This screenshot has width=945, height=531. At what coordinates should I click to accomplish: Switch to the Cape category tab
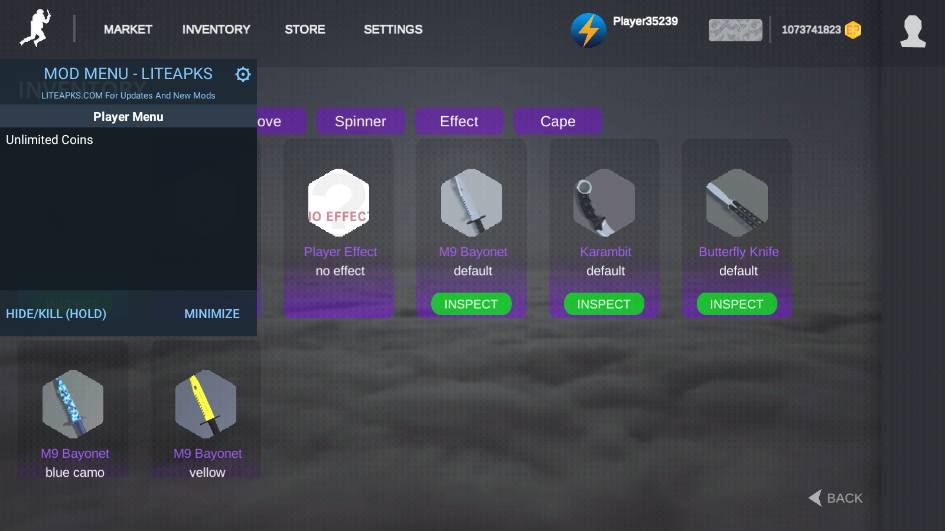pyautogui.click(x=558, y=121)
